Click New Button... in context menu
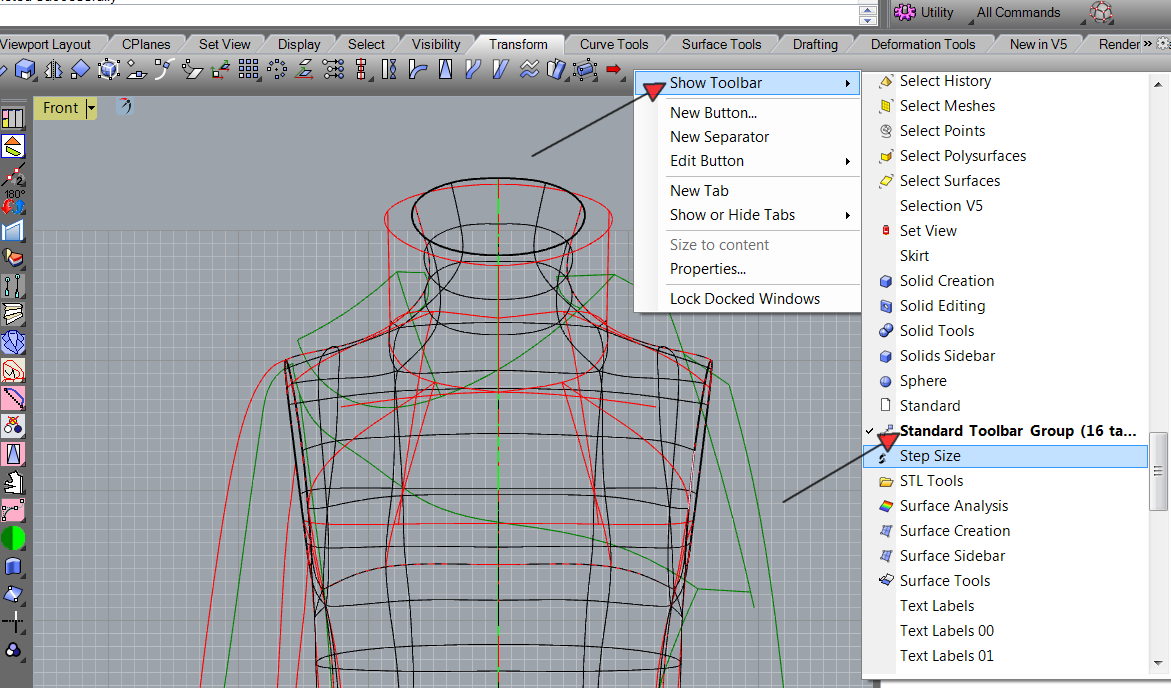 coord(713,113)
